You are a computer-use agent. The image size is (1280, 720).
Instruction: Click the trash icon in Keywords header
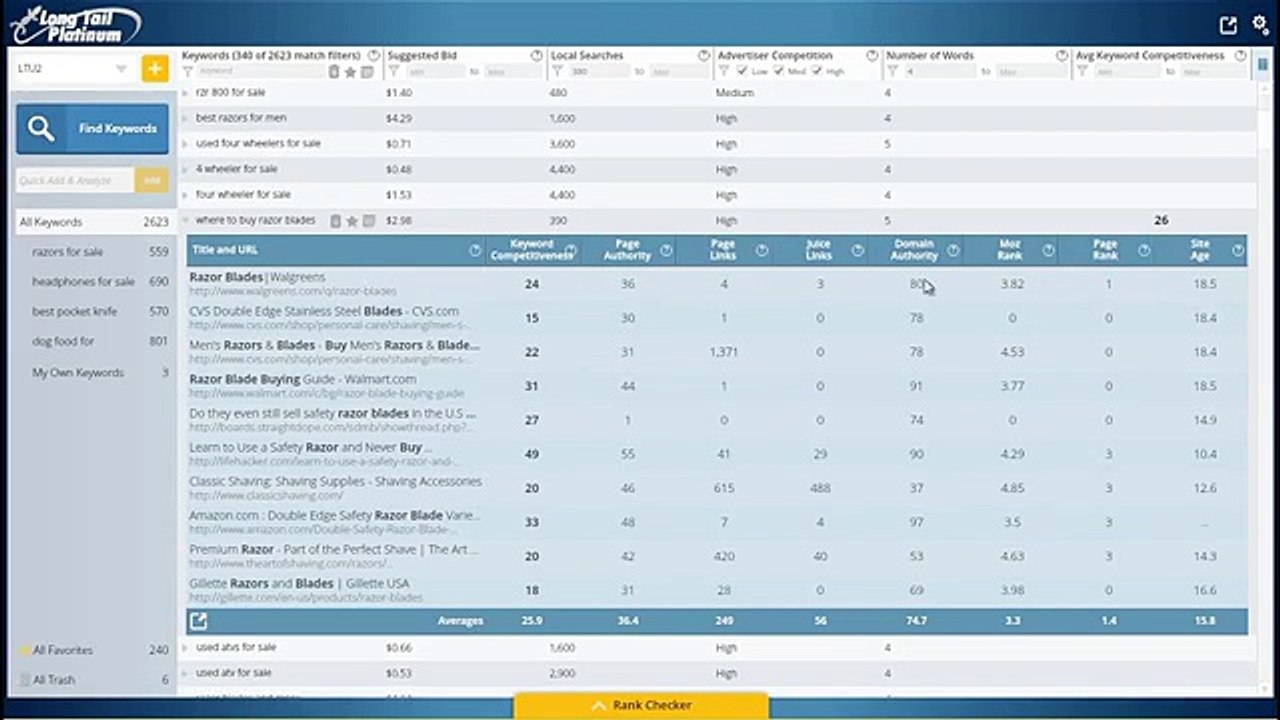334,72
